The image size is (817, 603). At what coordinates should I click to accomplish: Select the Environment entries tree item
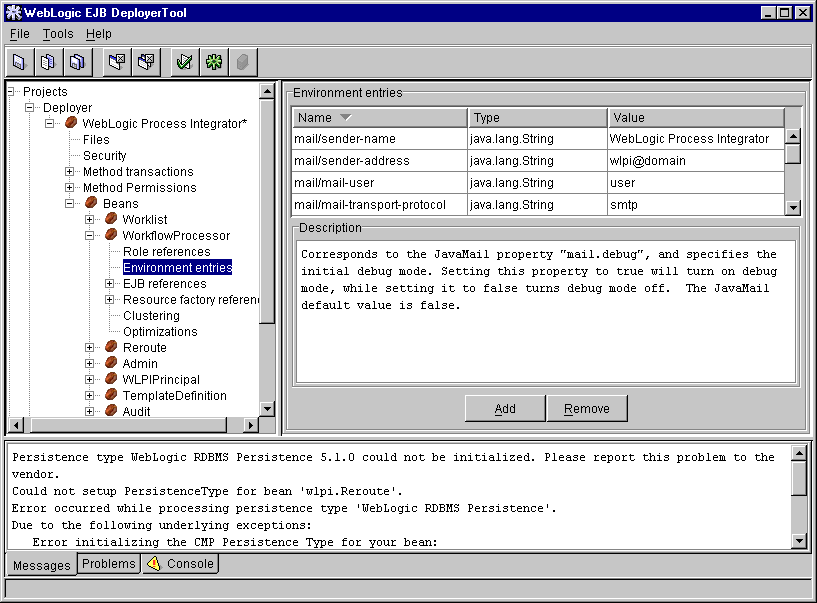[x=177, y=267]
